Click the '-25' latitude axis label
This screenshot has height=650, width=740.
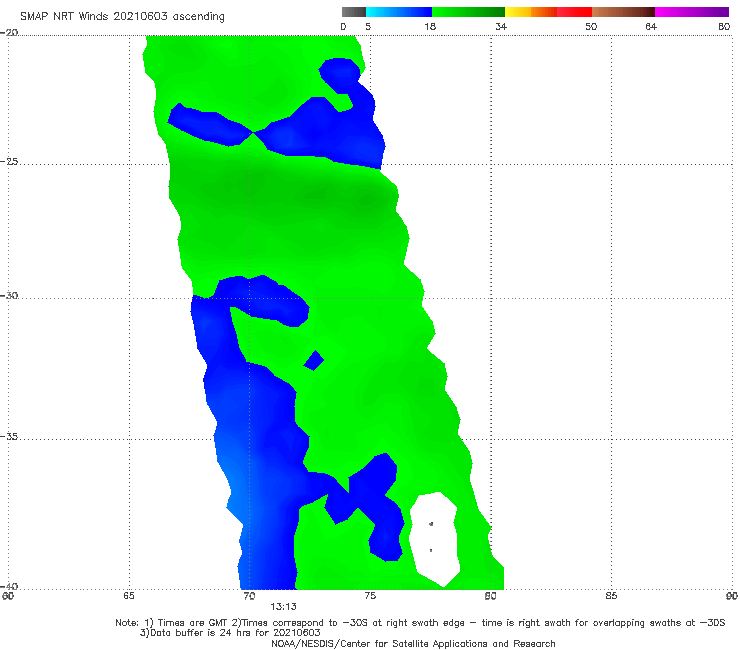tap(9, 161)
